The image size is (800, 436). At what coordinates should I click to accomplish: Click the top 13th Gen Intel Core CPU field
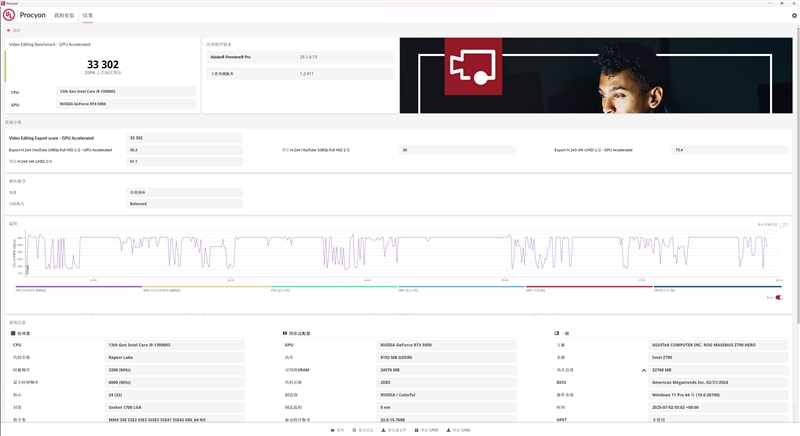(126, 91)
